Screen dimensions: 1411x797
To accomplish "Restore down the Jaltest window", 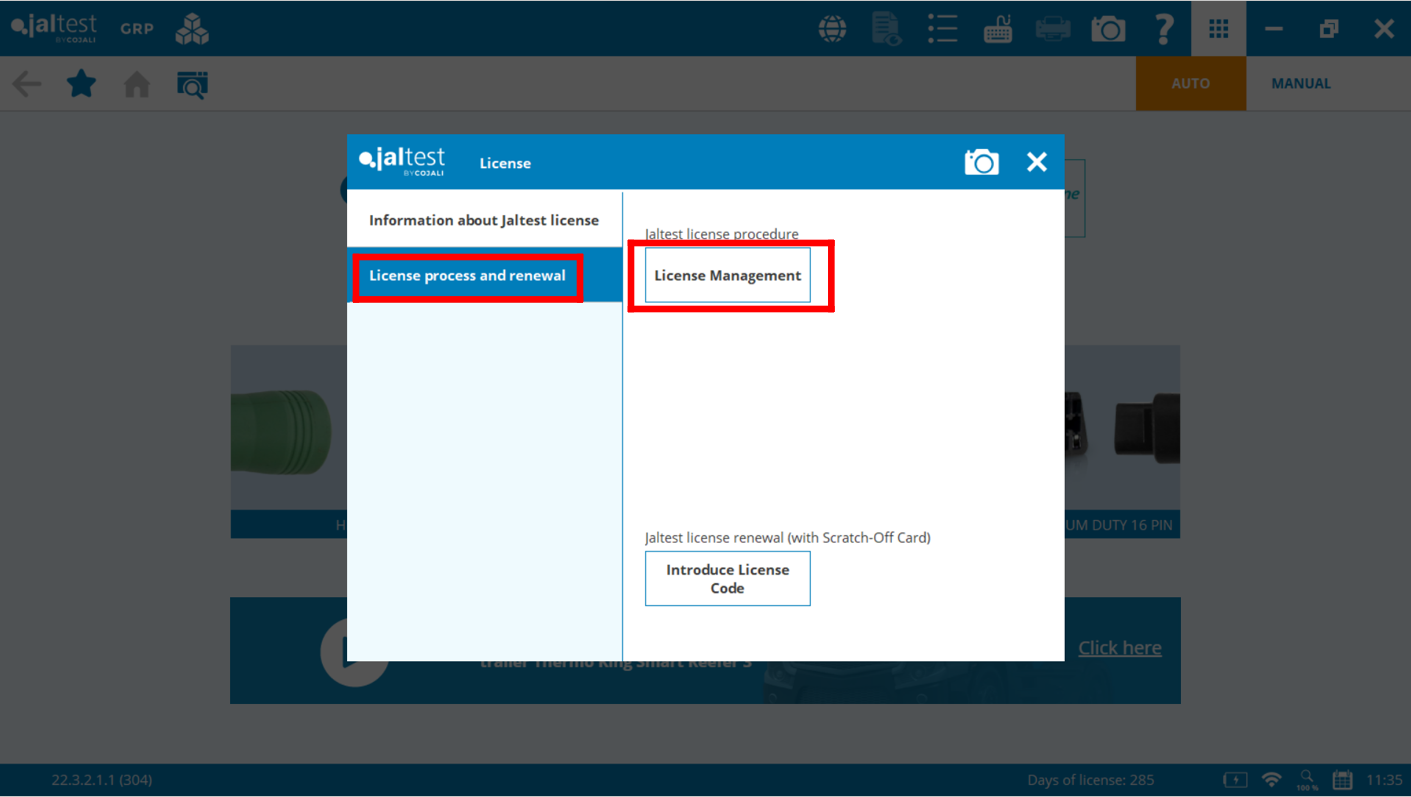I will click(1329, 29).
